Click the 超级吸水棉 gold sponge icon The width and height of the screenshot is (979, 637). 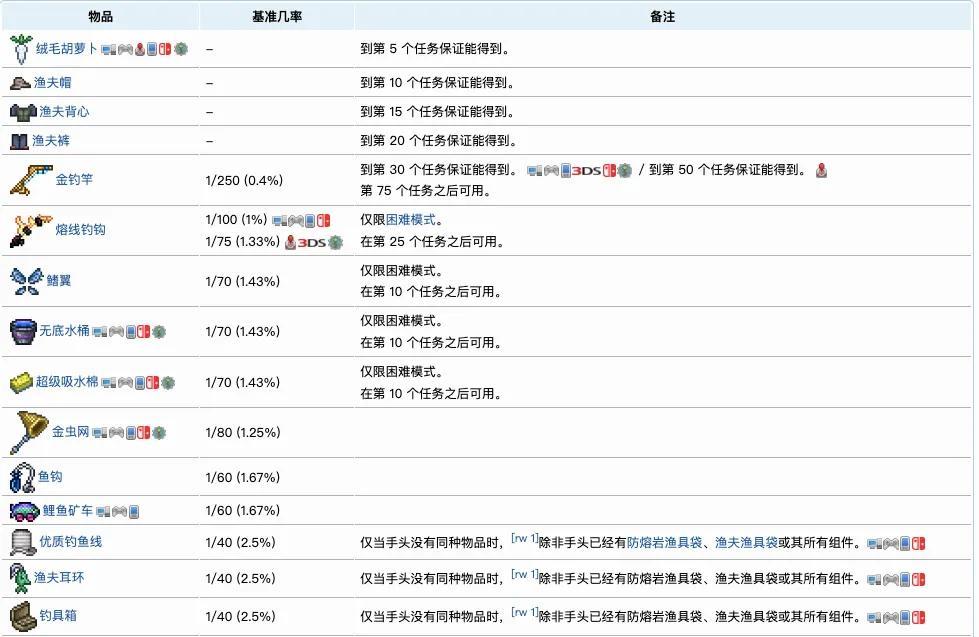[21, 382]
